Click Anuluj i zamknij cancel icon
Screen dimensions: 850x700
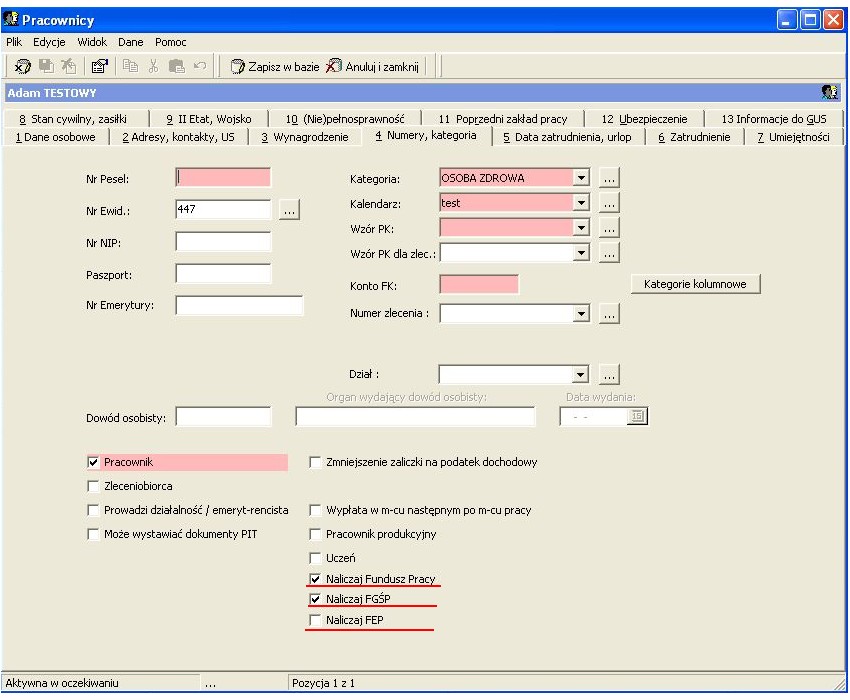(333, 66)
